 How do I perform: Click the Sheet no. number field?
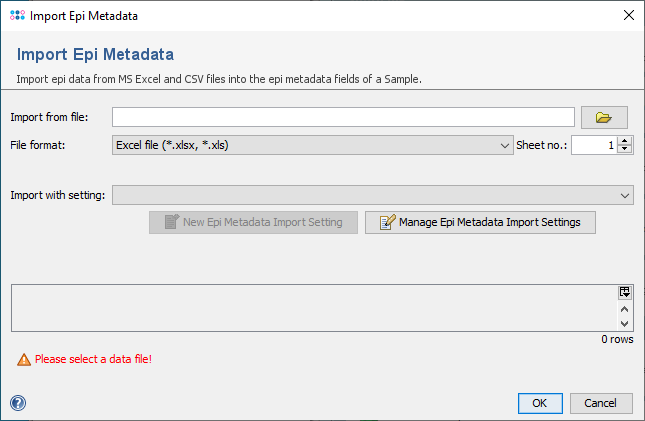pos(593,145)
